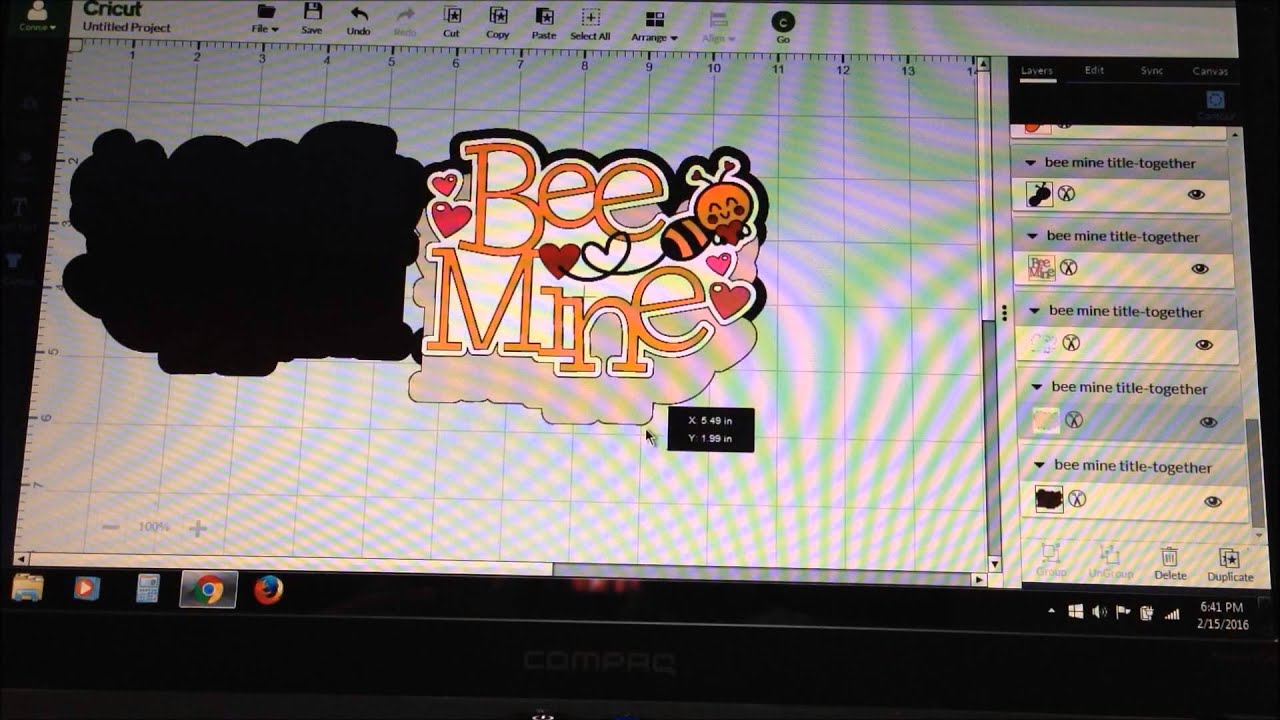This screenshot has width=1280, height=720.
Task: Open File Explorer from taskbar
Action: tap(27, 588)
